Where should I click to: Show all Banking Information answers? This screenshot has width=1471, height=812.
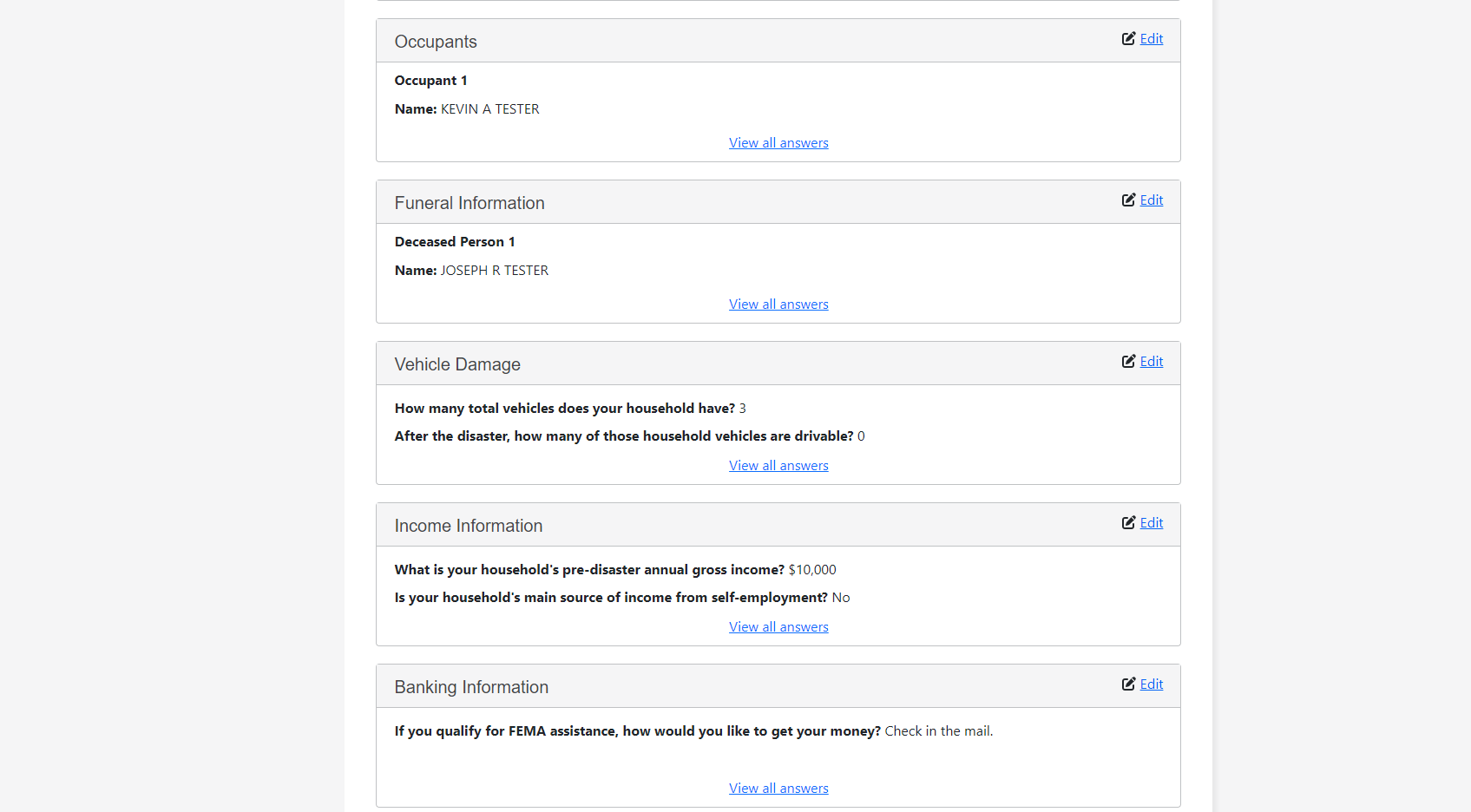click(x=778, y=789)
